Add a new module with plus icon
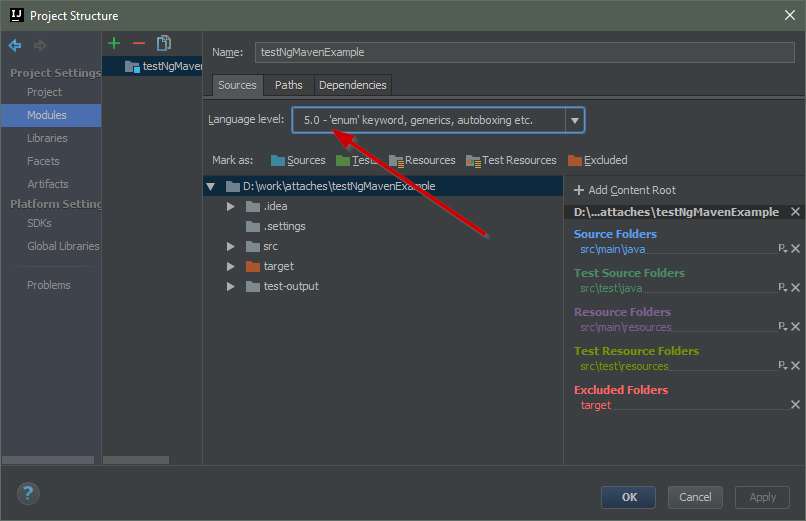Screen dimensions: 806x521 tap(114, 43)
